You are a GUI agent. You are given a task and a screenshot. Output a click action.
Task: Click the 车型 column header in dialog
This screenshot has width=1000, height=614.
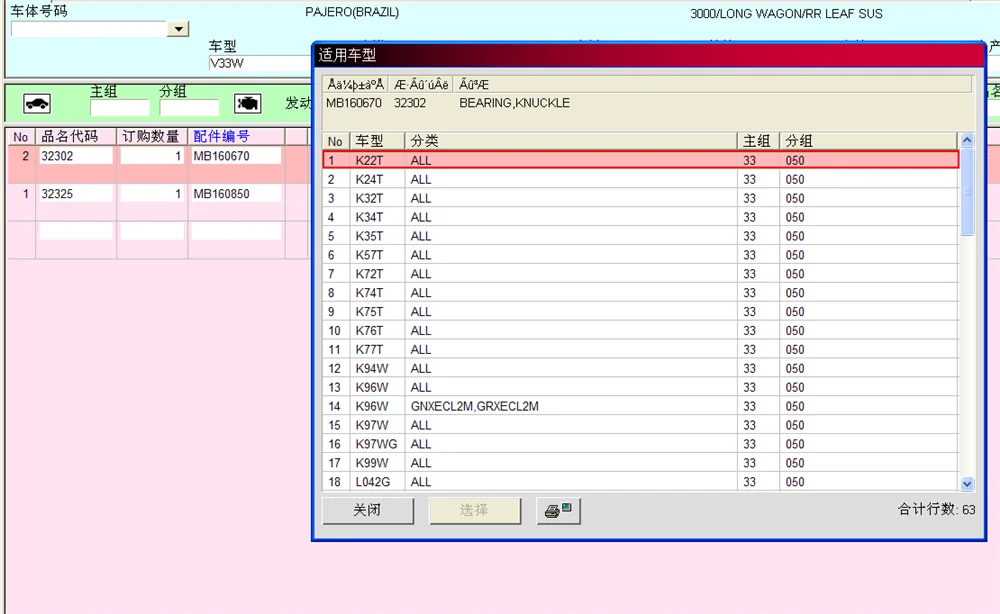pyautogui.click(x=378, y=141)
